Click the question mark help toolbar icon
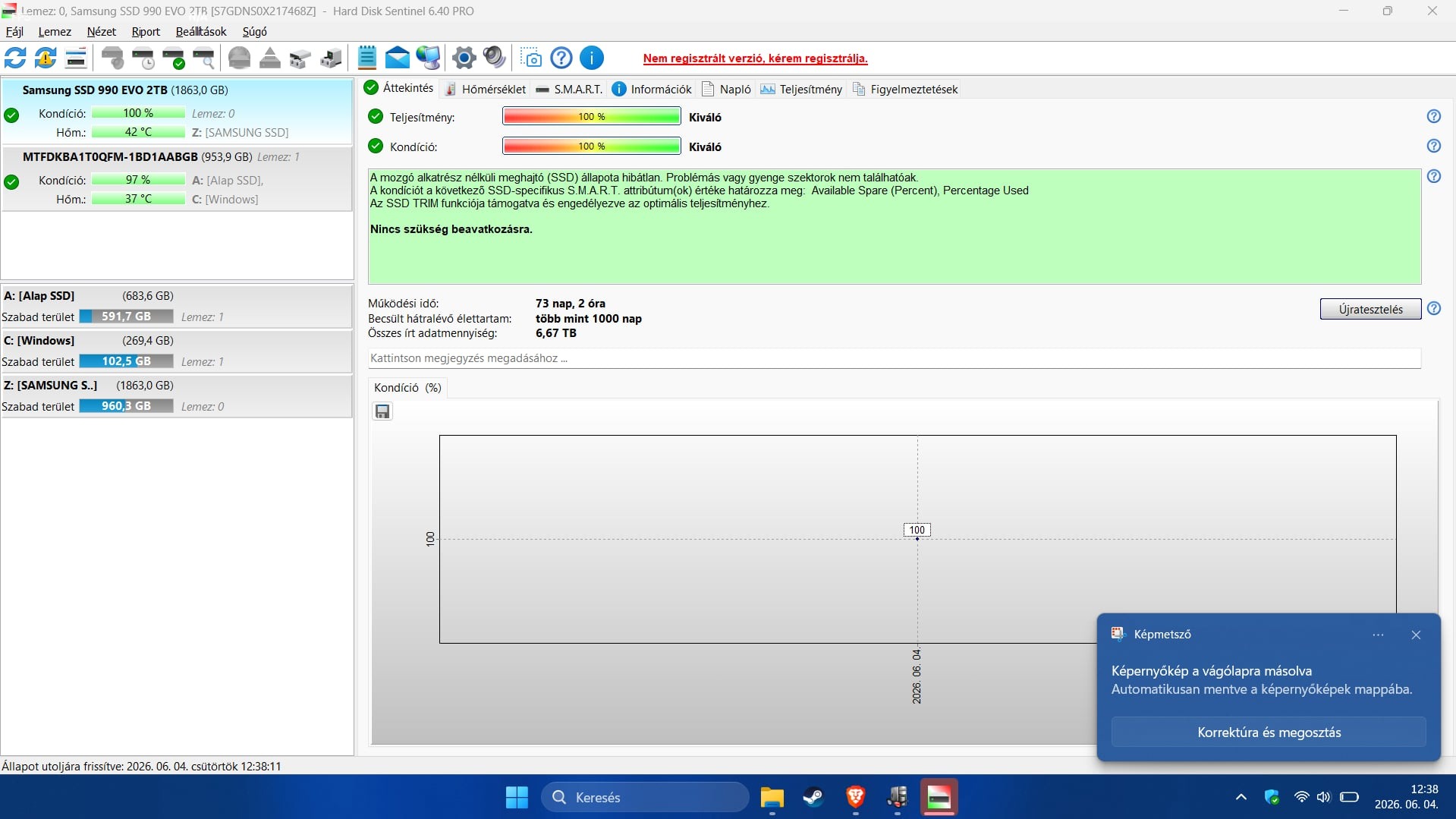This screenshot has height=819, width=1456. [561, 58]
